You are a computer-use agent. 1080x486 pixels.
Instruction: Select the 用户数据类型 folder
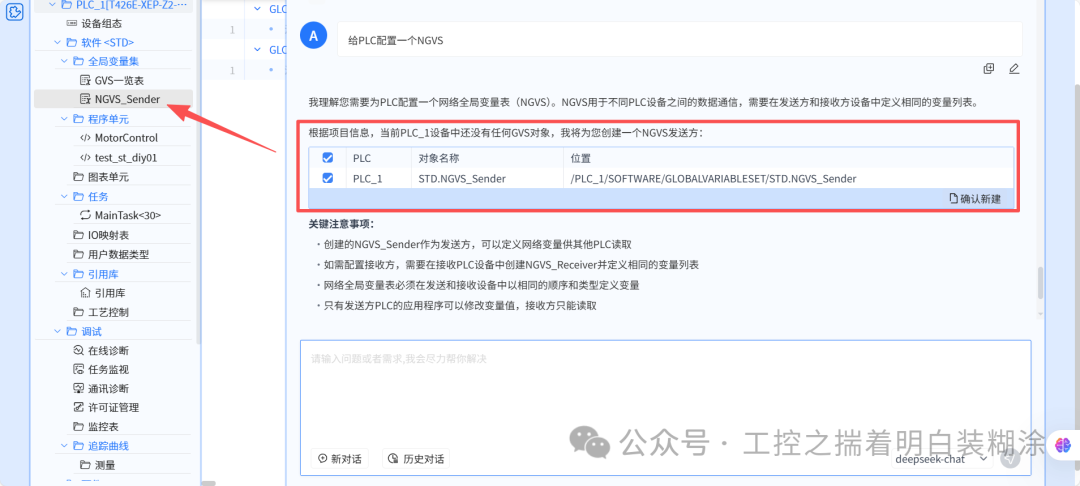110,254
